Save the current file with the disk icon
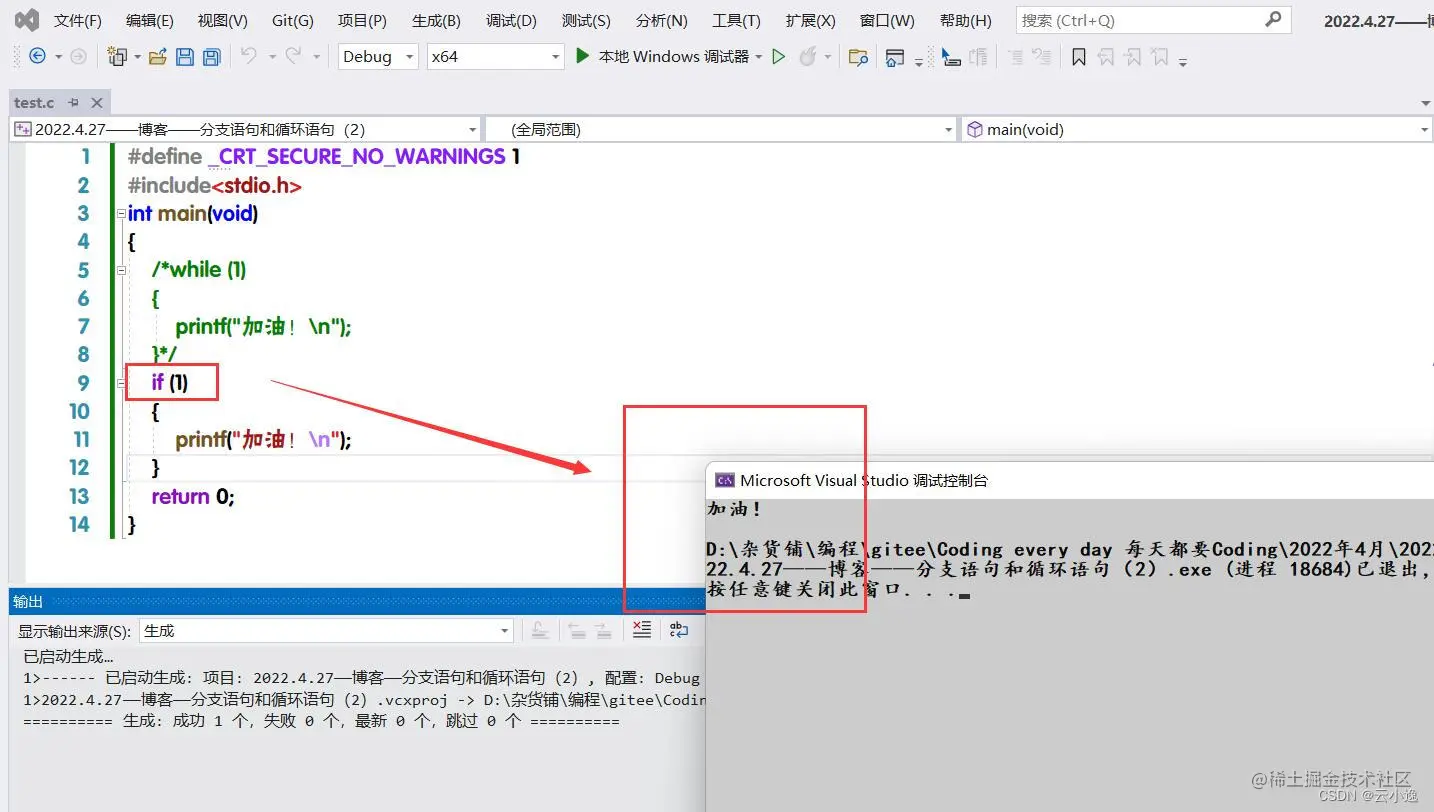 (x=185, y=57)
